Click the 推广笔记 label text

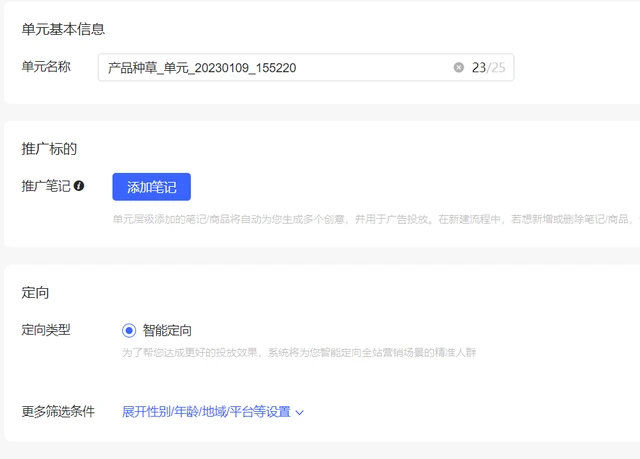[46, 186]
